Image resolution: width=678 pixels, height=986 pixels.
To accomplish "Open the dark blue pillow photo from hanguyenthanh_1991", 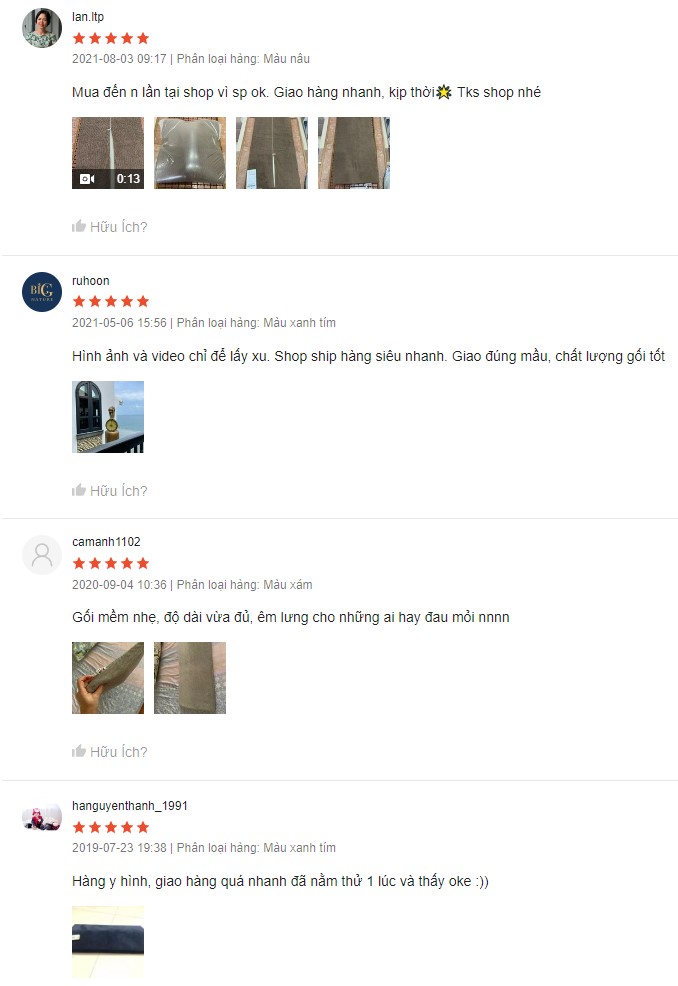I will 108,942.
